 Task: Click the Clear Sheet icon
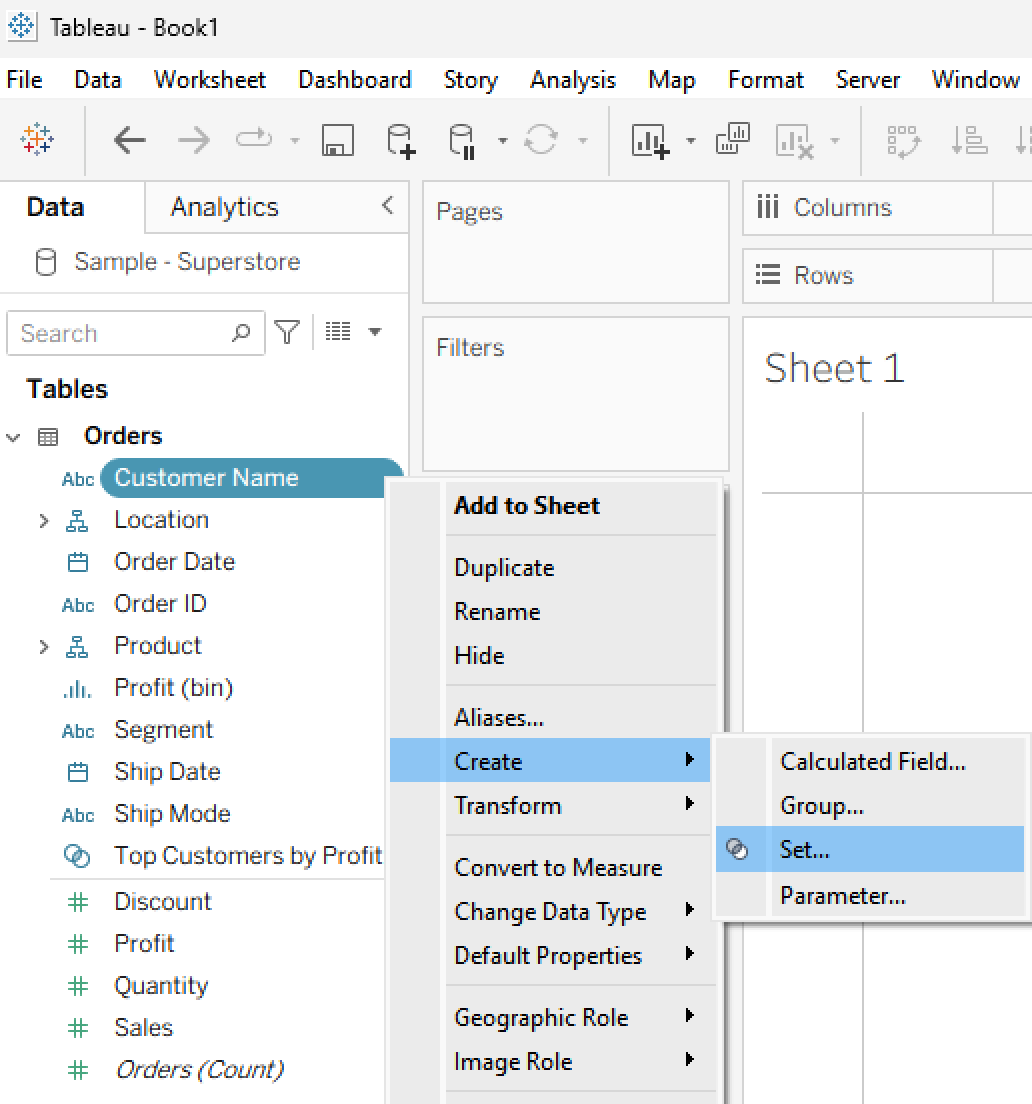pos(795,141)
